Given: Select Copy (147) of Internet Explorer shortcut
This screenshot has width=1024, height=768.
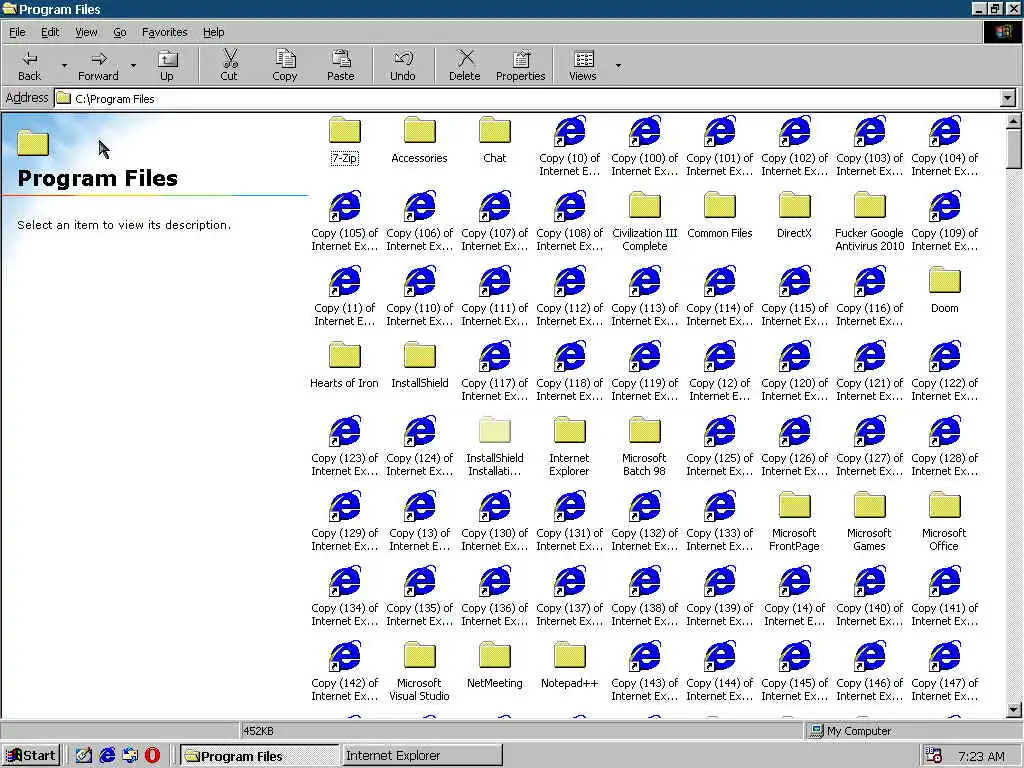Looking at the screenshot, I should (944, 672).
